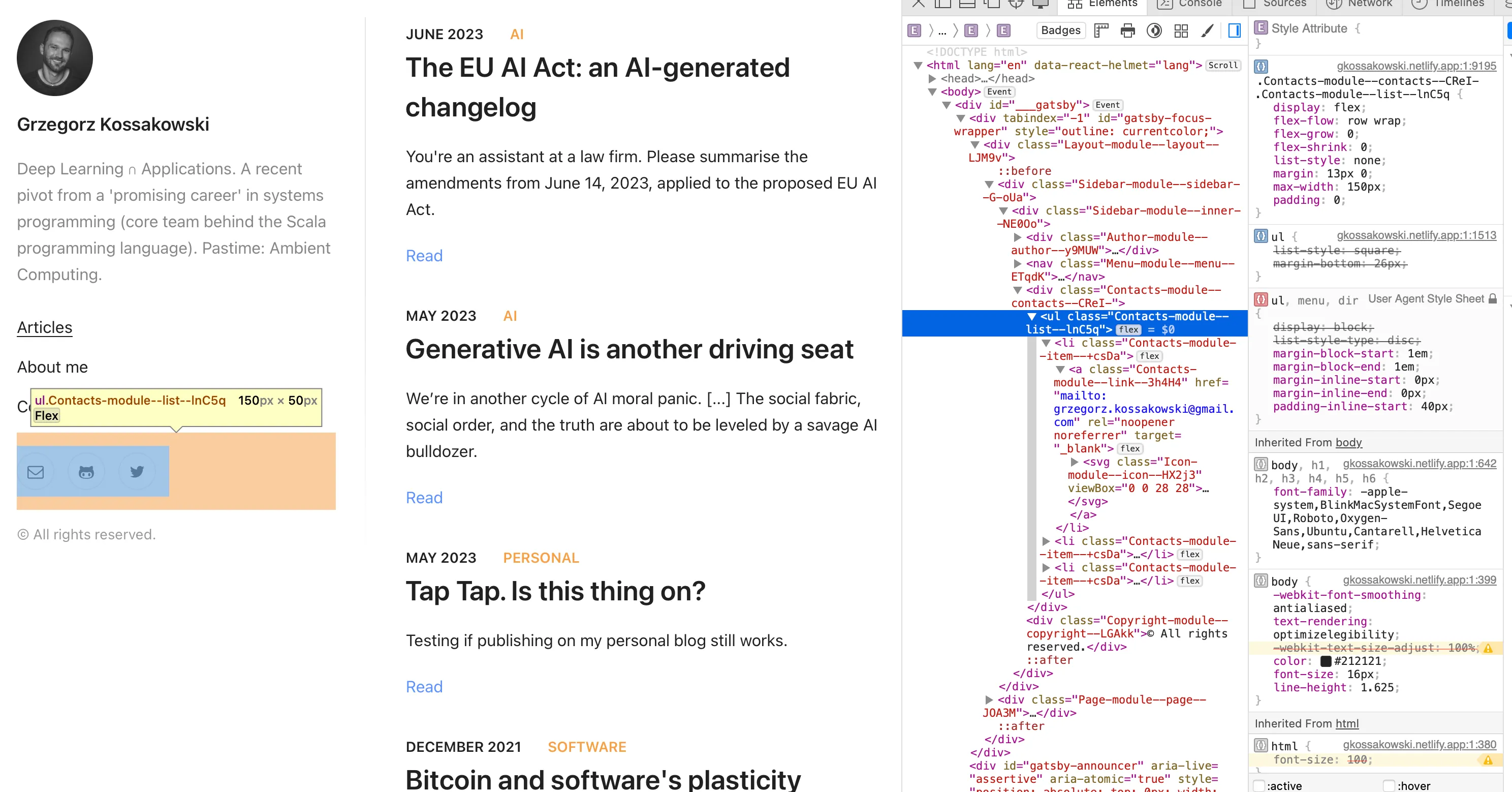Open Articles menu link in sidebar
This screenshot has height=792, width=1512.
click(x=45, y=327)
